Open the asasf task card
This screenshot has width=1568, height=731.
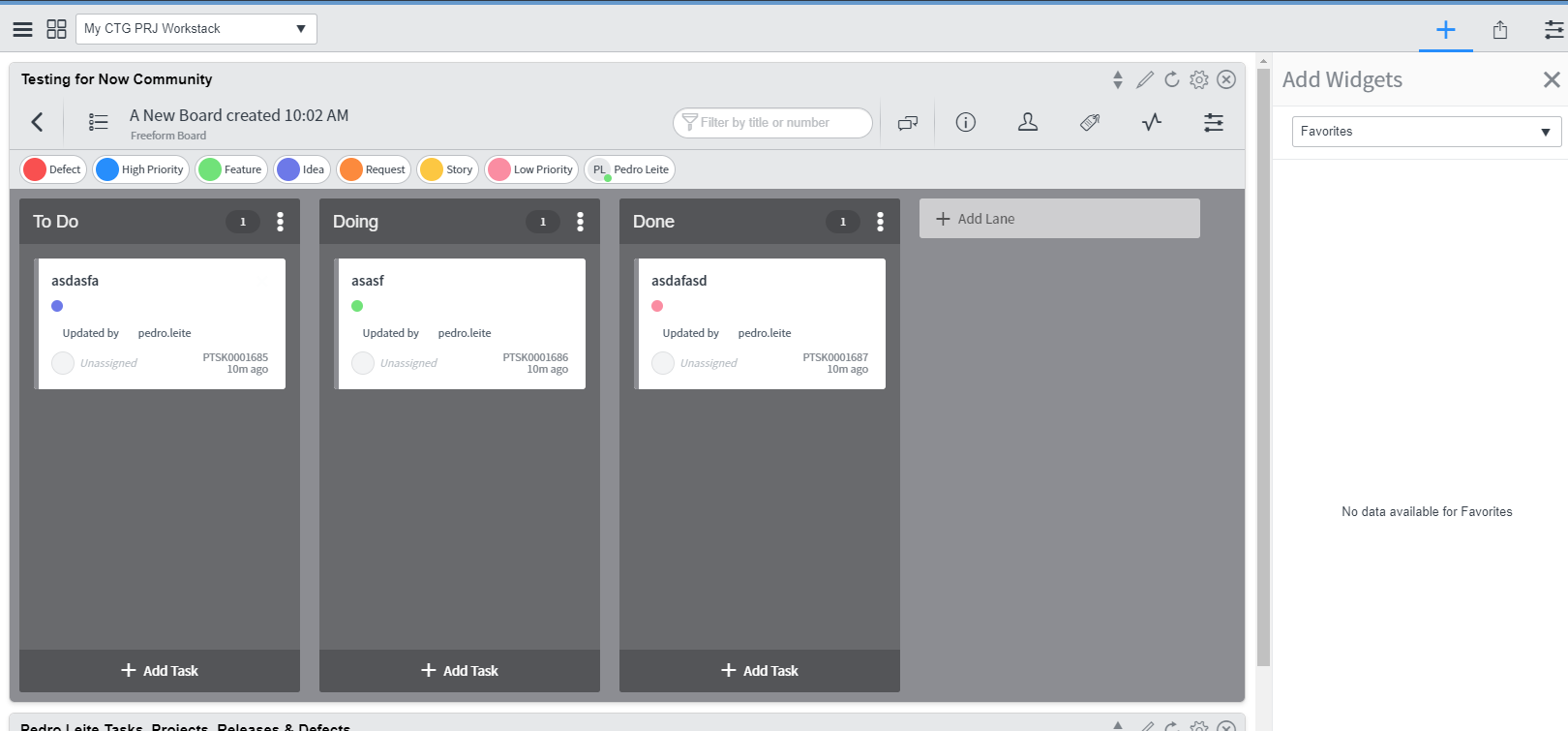point(460,323)
